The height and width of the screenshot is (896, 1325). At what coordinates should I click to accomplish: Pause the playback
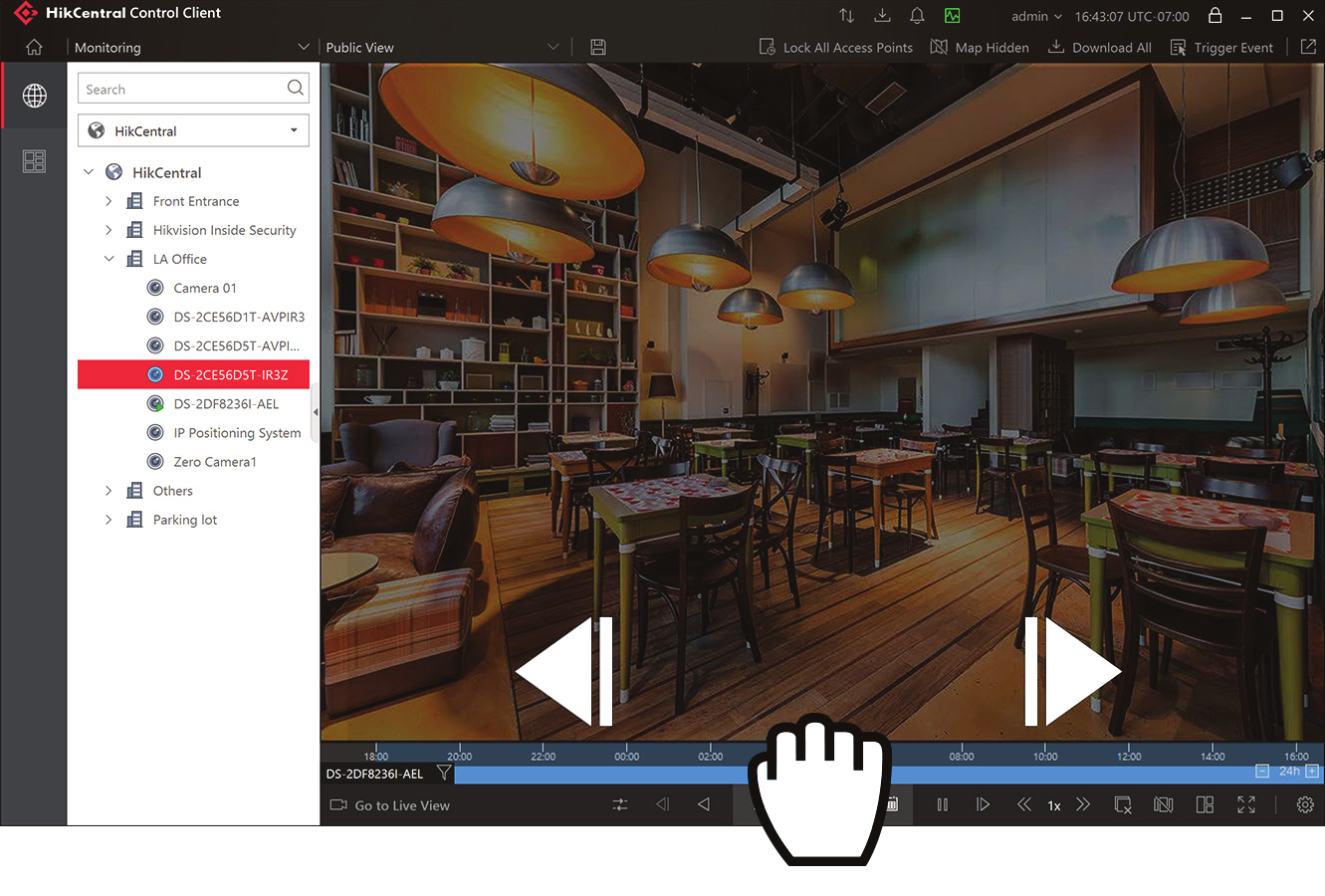(942, 804)
